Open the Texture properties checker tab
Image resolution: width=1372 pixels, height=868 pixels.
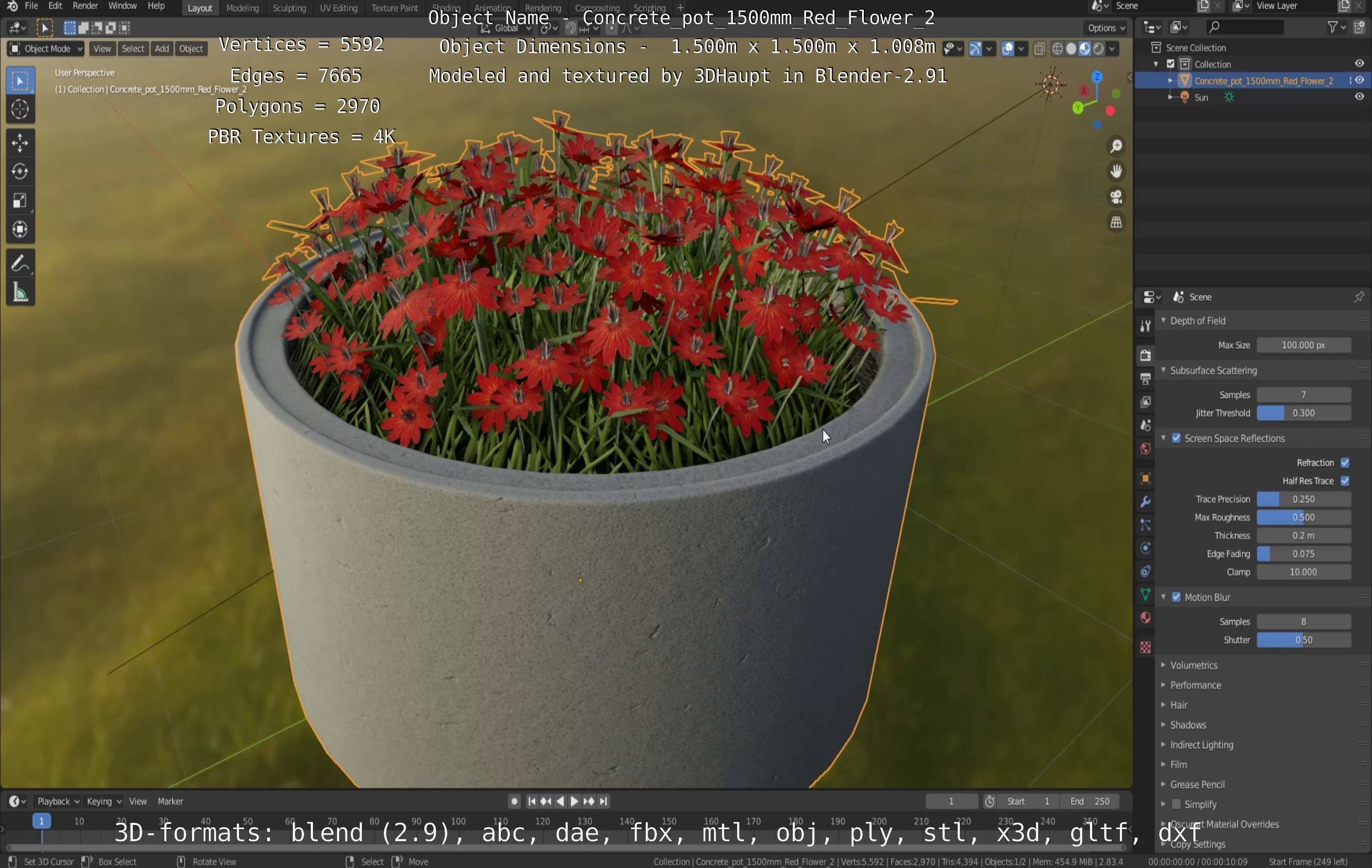tap(1145, 647)
